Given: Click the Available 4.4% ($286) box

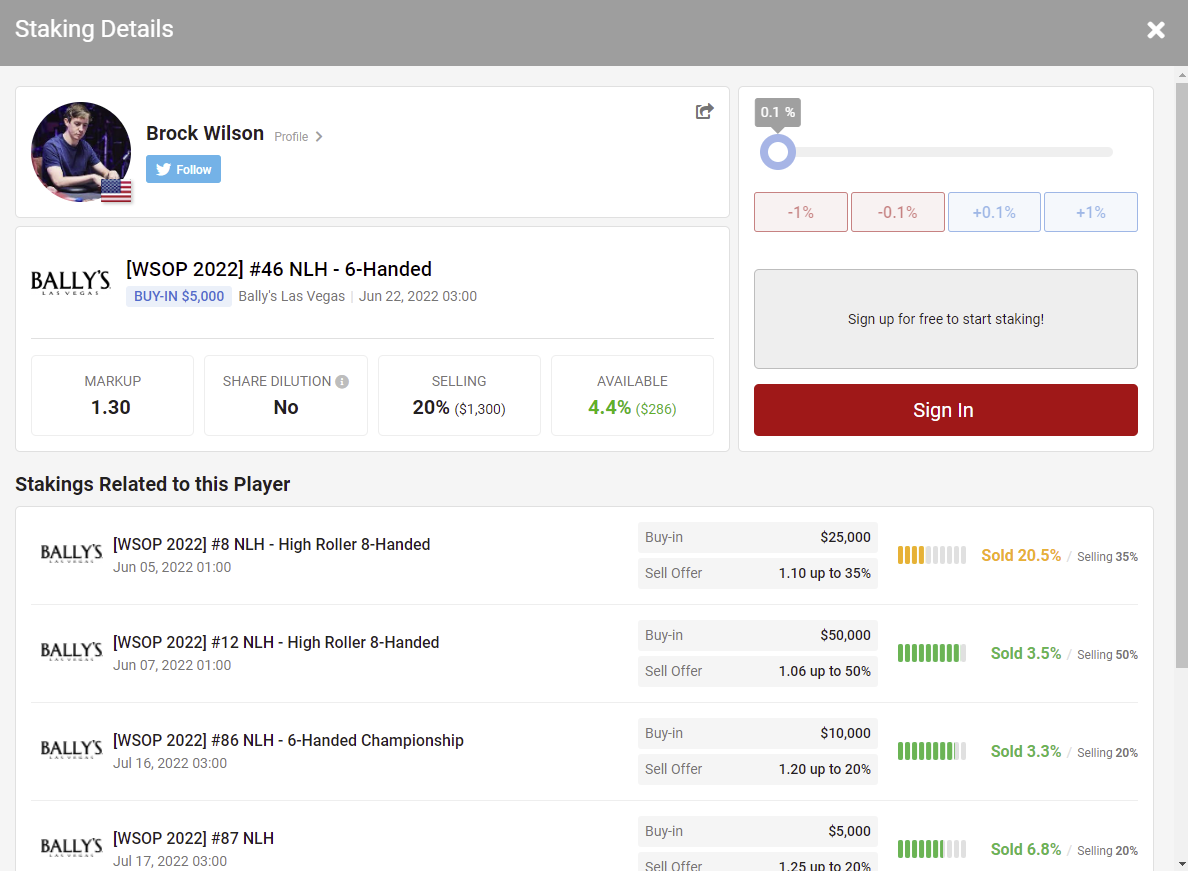Looking at the screenshot, I should (x=633, y=395).
